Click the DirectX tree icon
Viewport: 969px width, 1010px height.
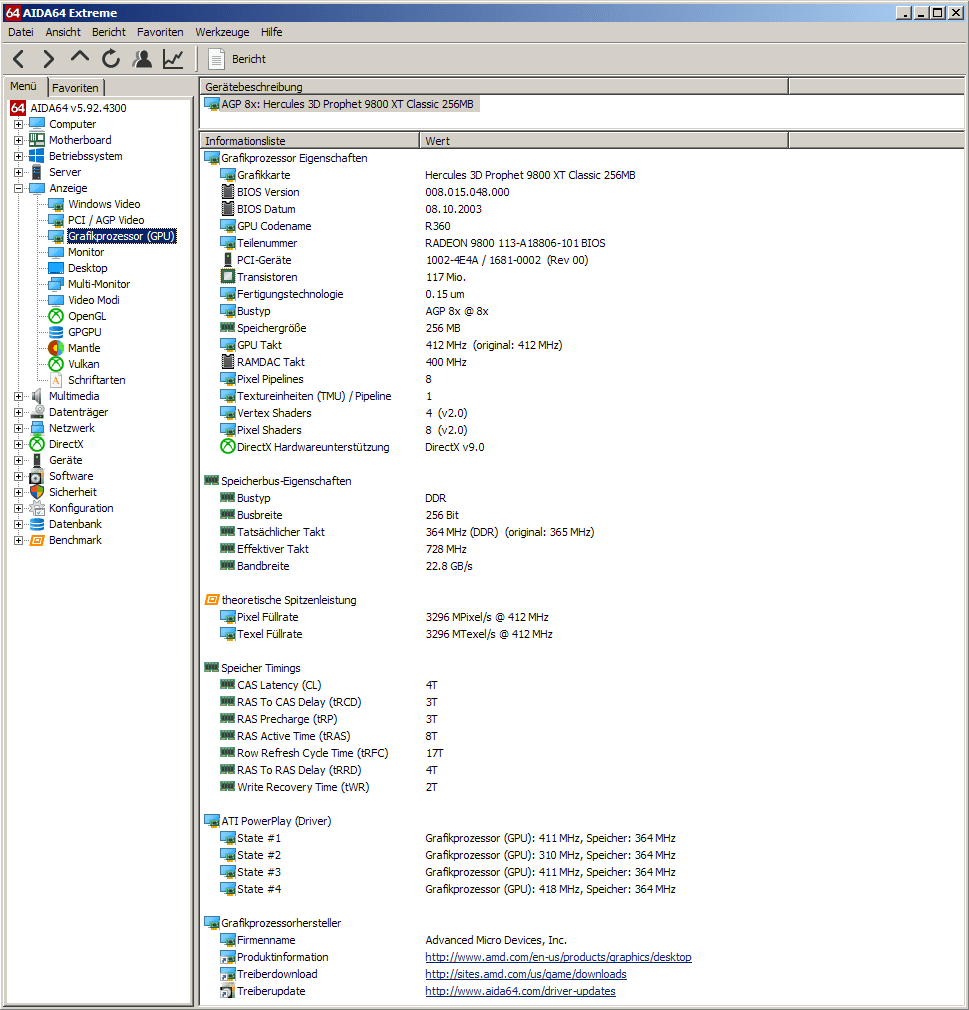coord(37,444)
